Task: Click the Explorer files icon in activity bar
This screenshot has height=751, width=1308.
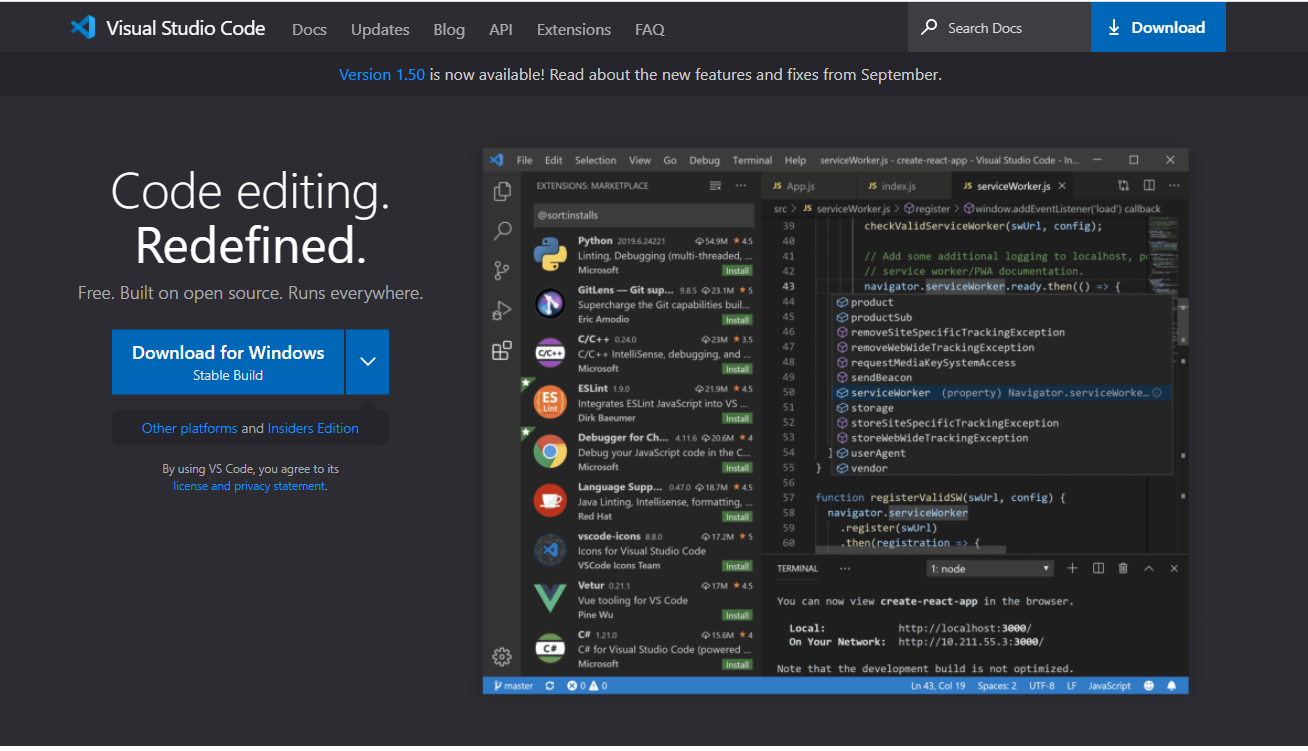Action: tap(502, 191)
